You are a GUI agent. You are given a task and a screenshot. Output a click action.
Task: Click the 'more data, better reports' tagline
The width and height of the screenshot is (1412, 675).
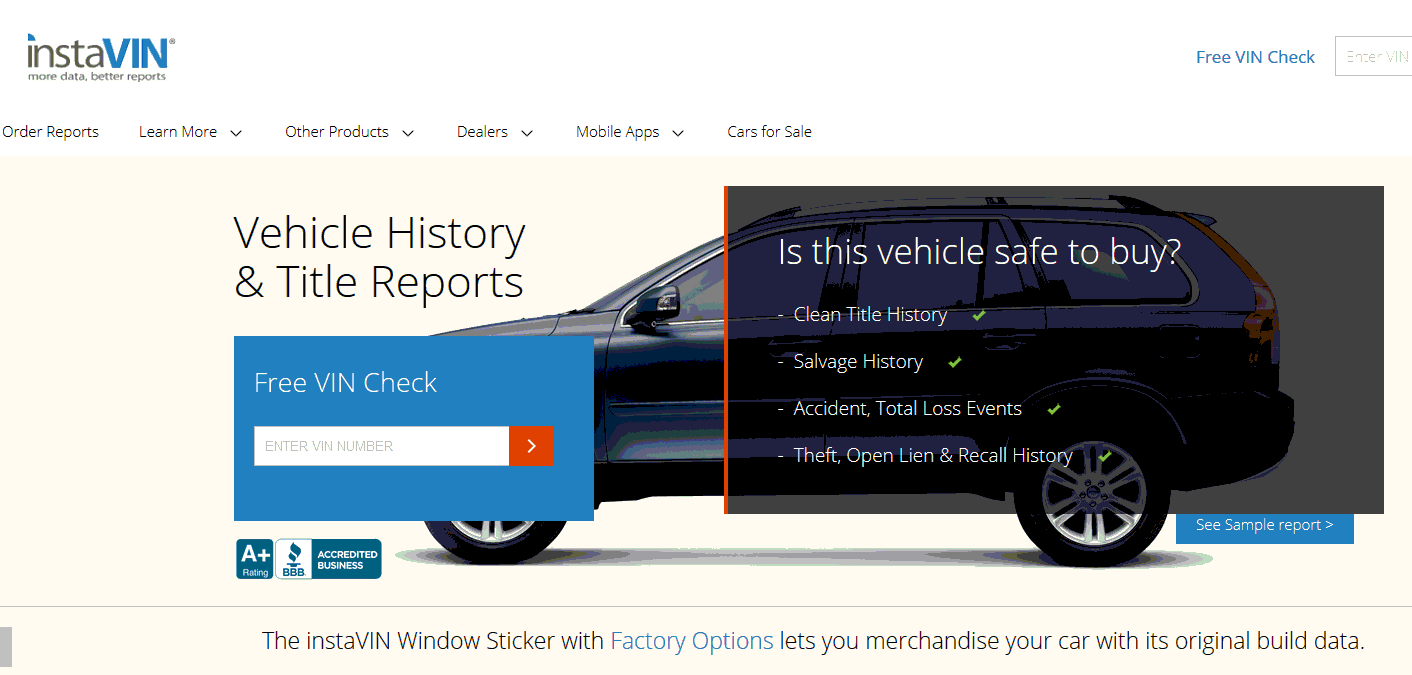(97, 76)
